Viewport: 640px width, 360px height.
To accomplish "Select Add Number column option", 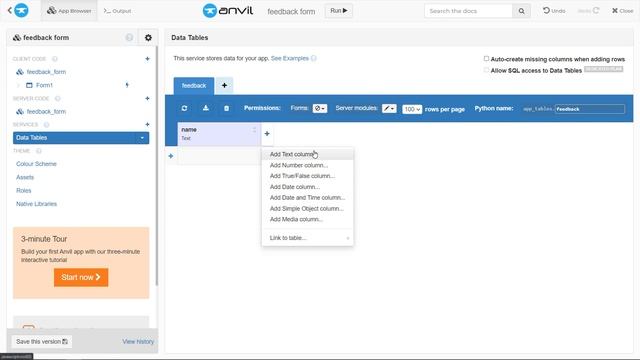I will click(x=307, y=165).
